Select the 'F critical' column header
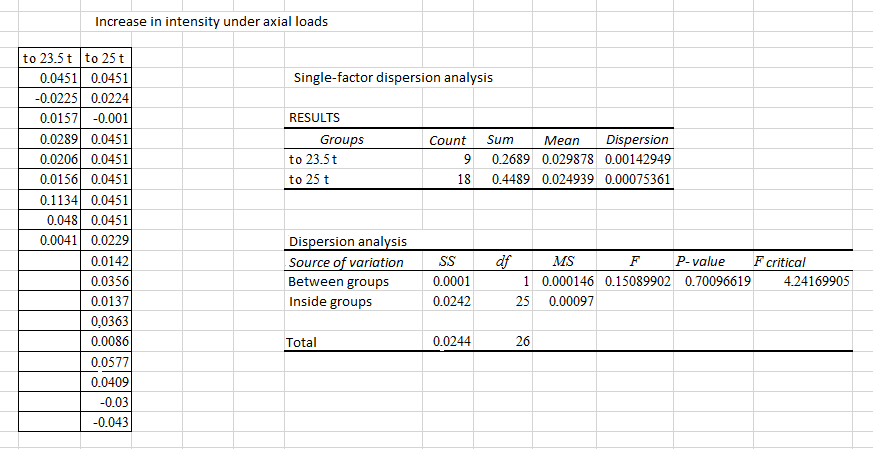The image size is (873, 449). click(x=779, y=262)
